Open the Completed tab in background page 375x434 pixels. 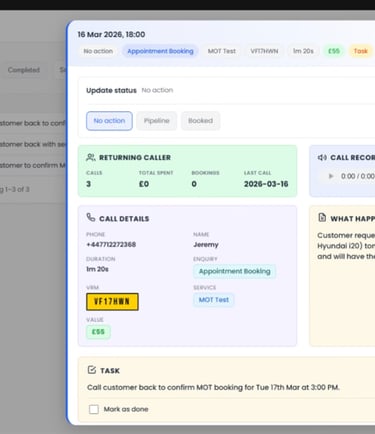tap(24, 70)
